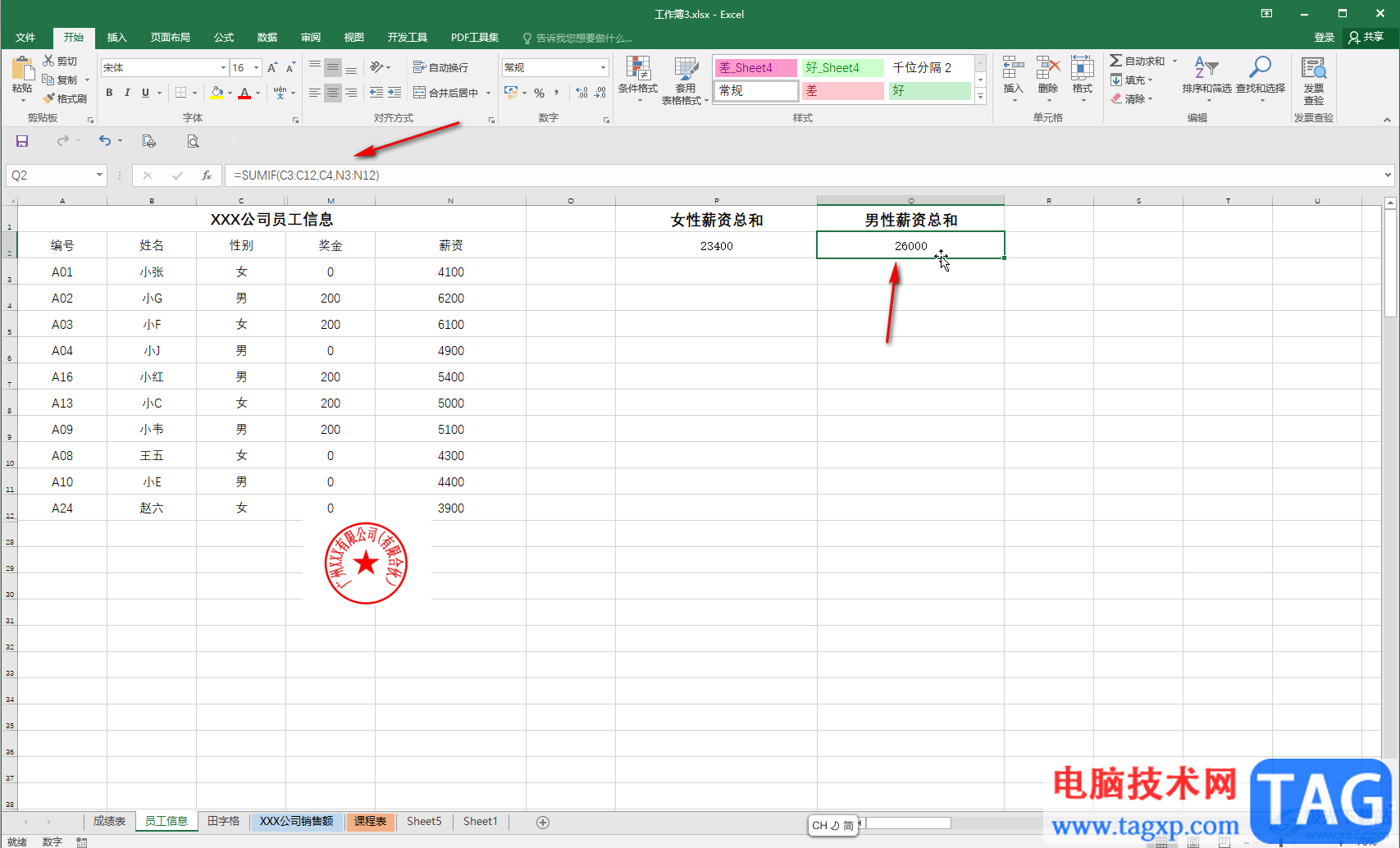The image size is (1400, 848).
Task: Click the Font Color letter A icon
Action: pos(244,93)
